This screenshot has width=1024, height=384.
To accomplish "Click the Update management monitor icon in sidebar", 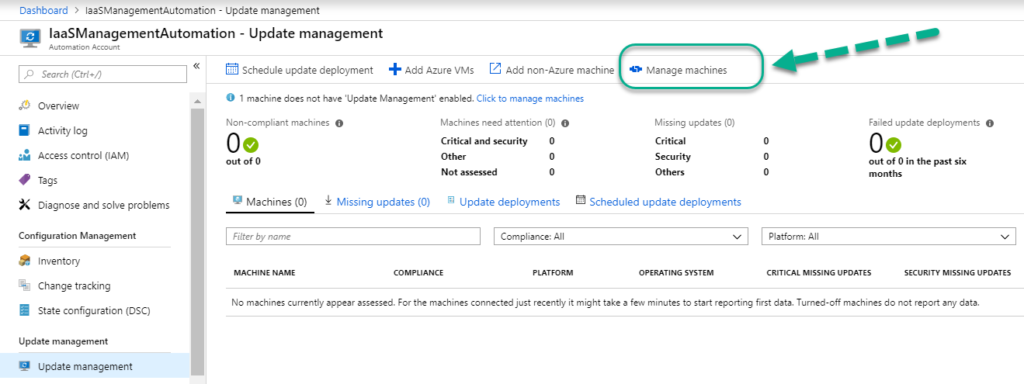I will [x=25, y=366].
